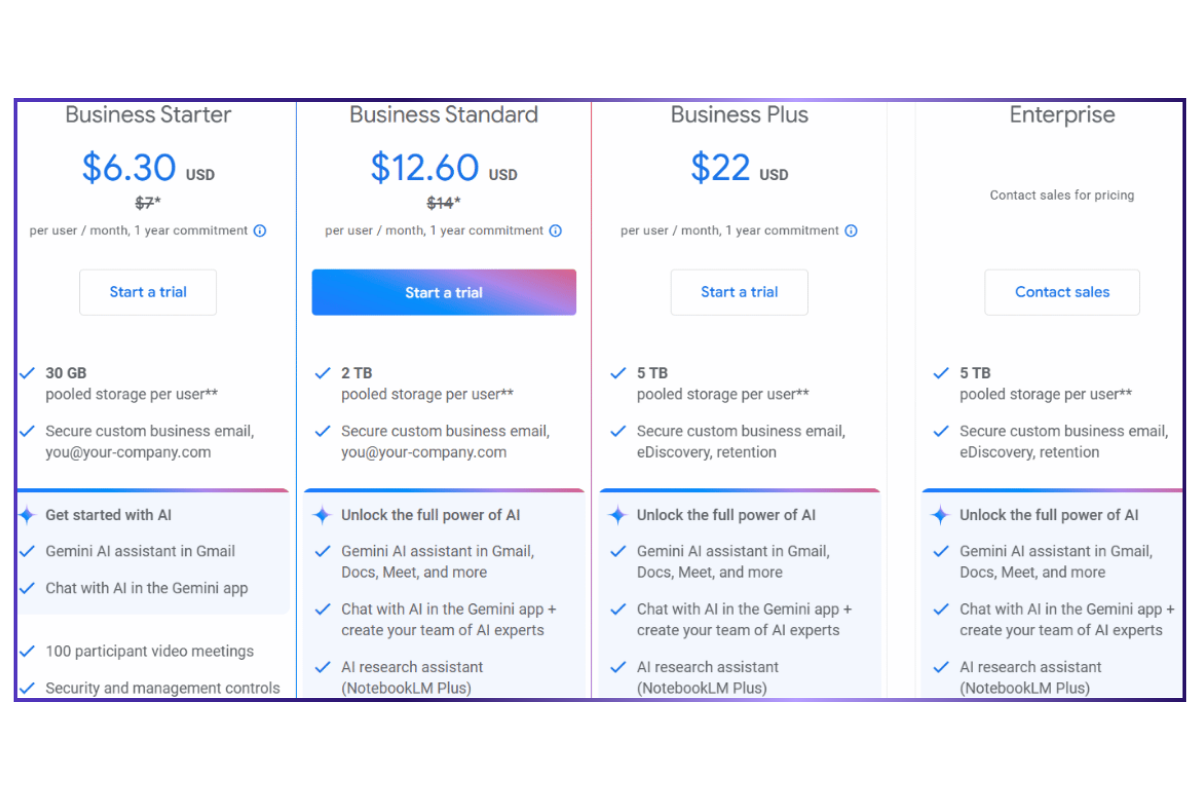Click the Business Standard AI sparkle icon
This screenshot has height=800, width=1200.
click(322, 515)
